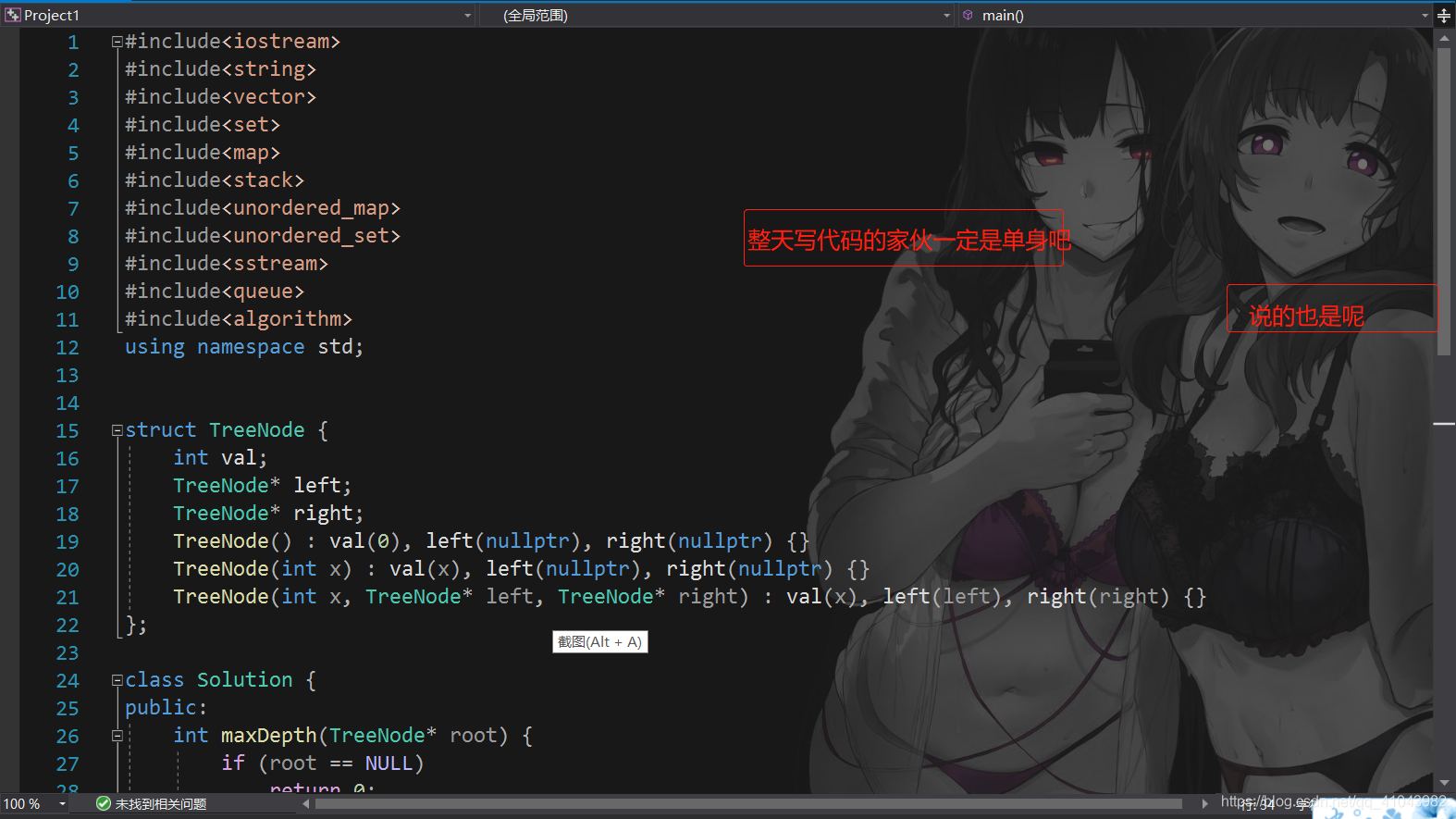Click the TreeNode() default constructor line
Viewport: 1456px width, 819px height.
[x=491, y=541]
